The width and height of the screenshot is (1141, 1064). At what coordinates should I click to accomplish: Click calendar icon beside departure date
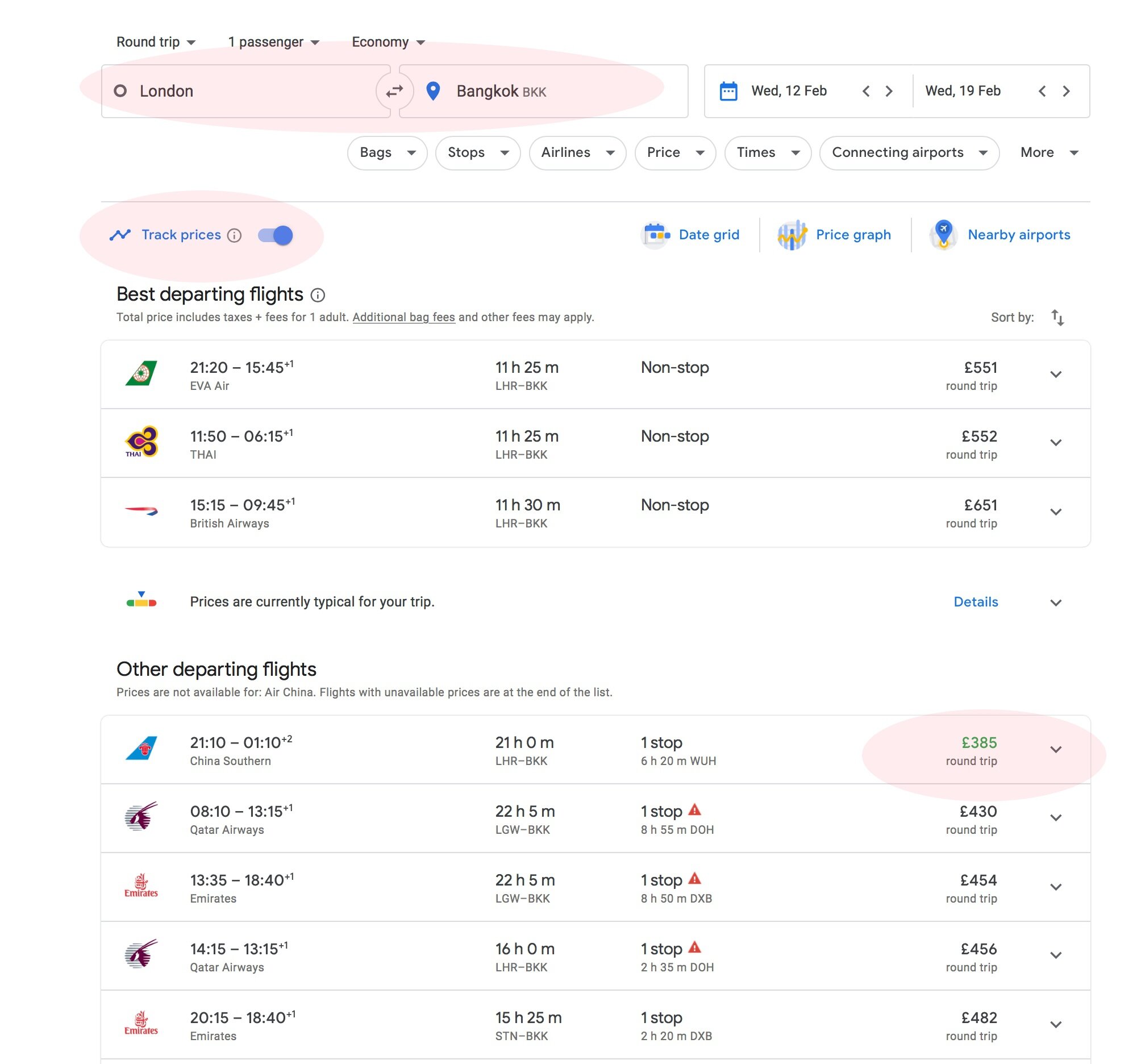click(x=728, y=92)
